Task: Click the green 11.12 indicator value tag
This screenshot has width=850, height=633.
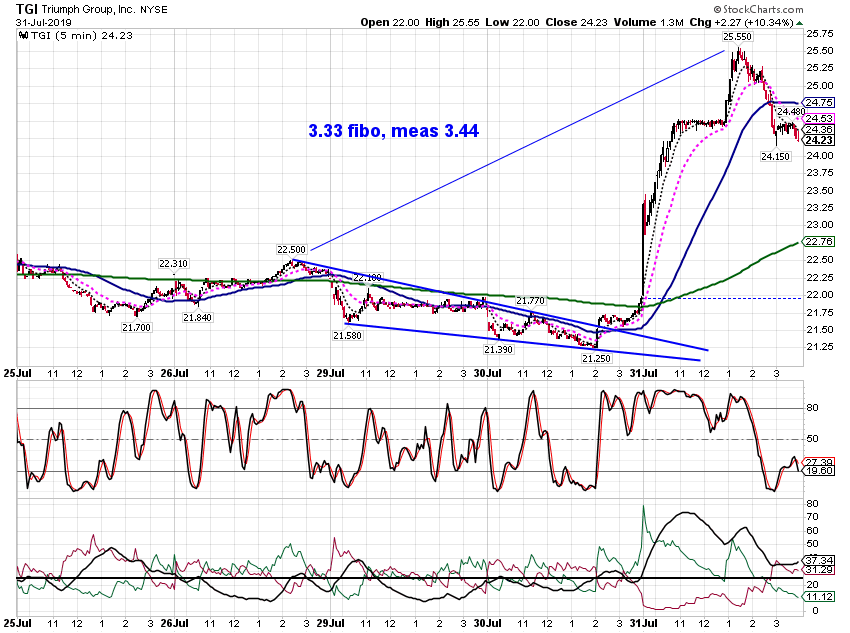Action: (819, 597)
